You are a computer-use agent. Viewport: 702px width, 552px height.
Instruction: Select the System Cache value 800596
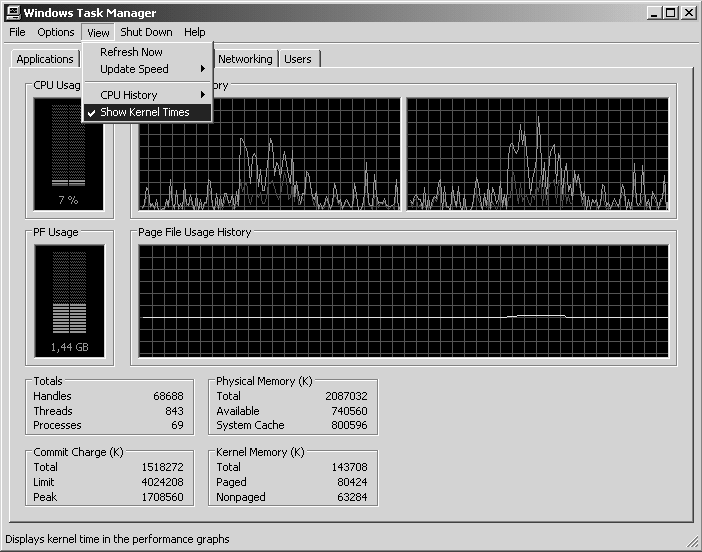tap(349, 425)
